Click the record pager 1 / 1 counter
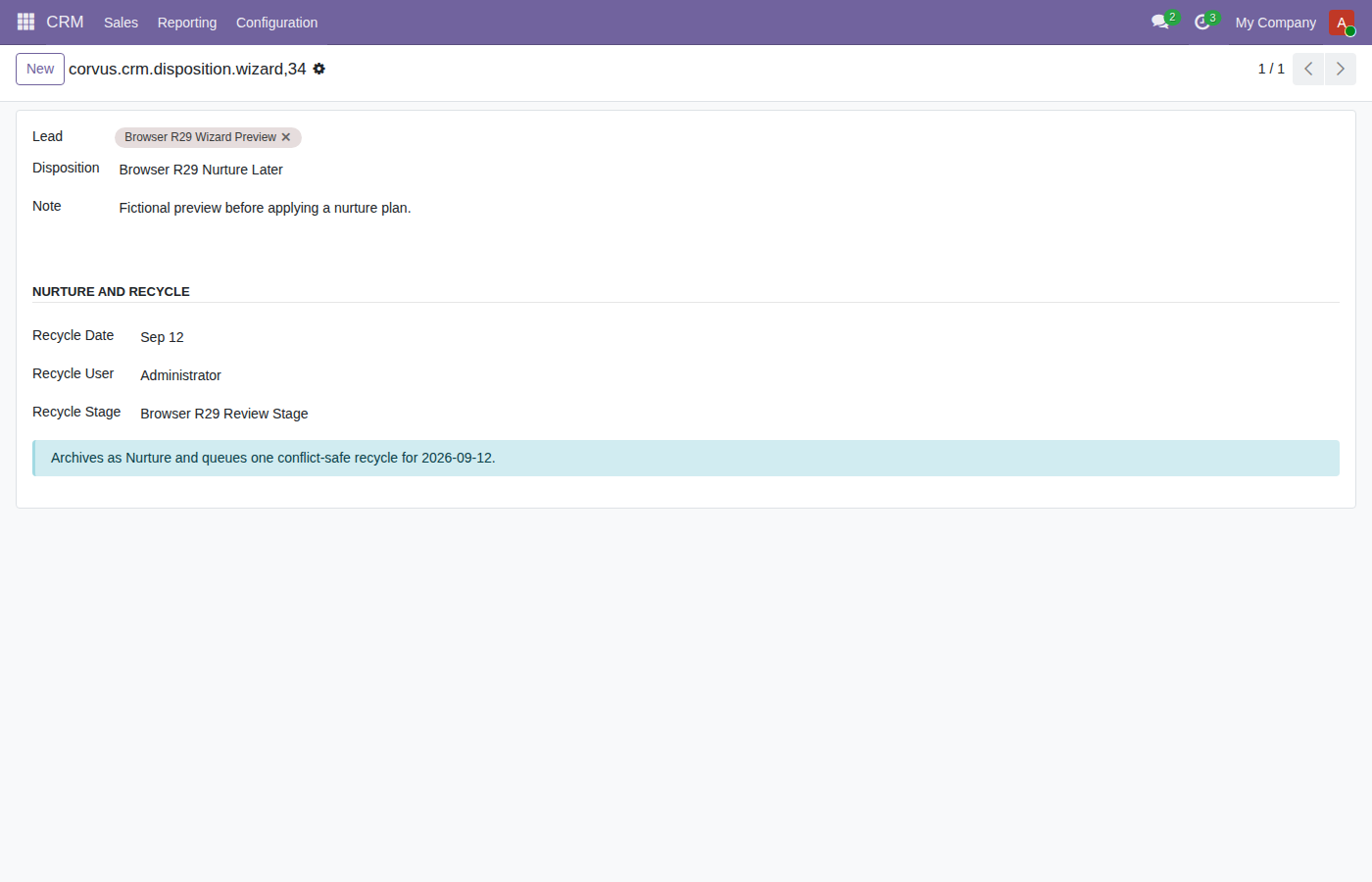Screen dimensions: 1372x882 tap(1271, 69)
